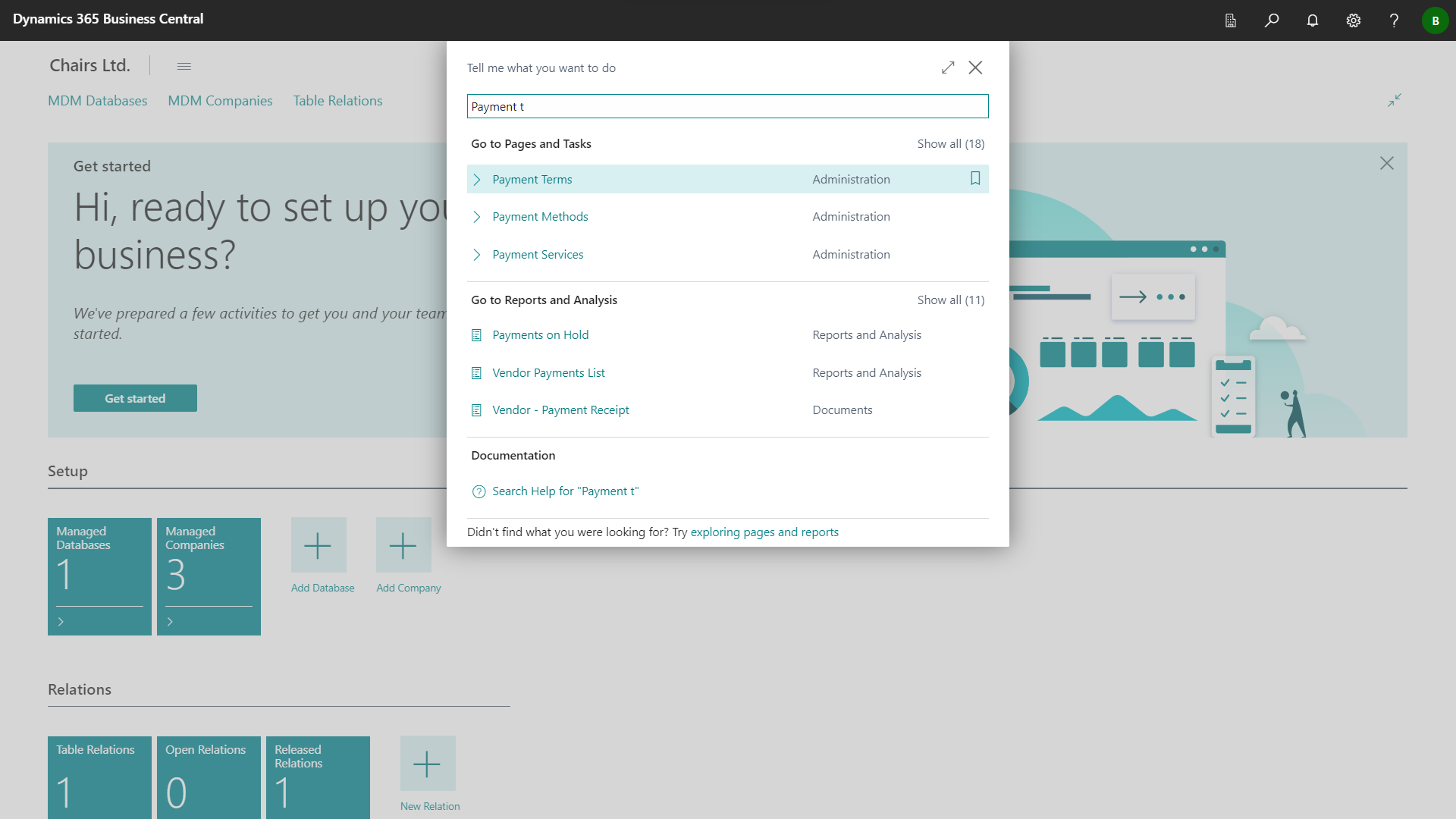
Task: Expand the Payment Methods result chevron
Action: (x=477, y=217)
